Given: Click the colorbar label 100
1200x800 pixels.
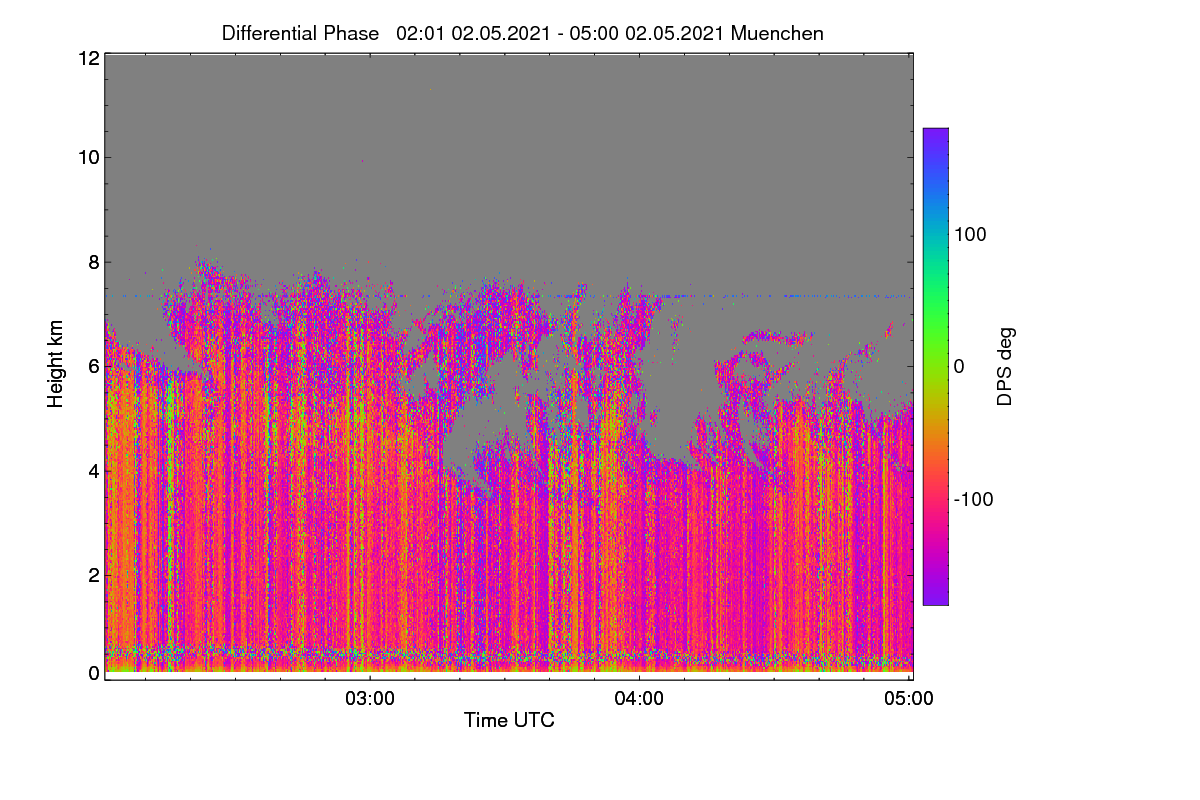Looking at the screenshot, I should [x=971, y=234].
